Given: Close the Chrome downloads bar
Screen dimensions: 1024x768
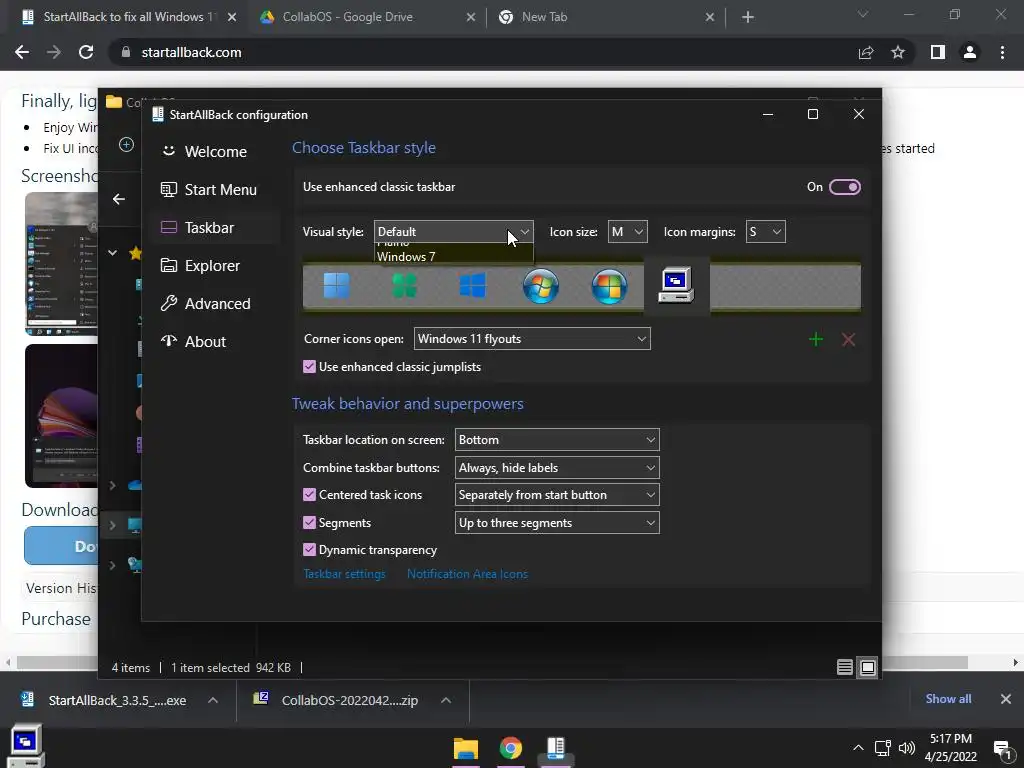Looking at the screenshot, I should coord(1006,699).
